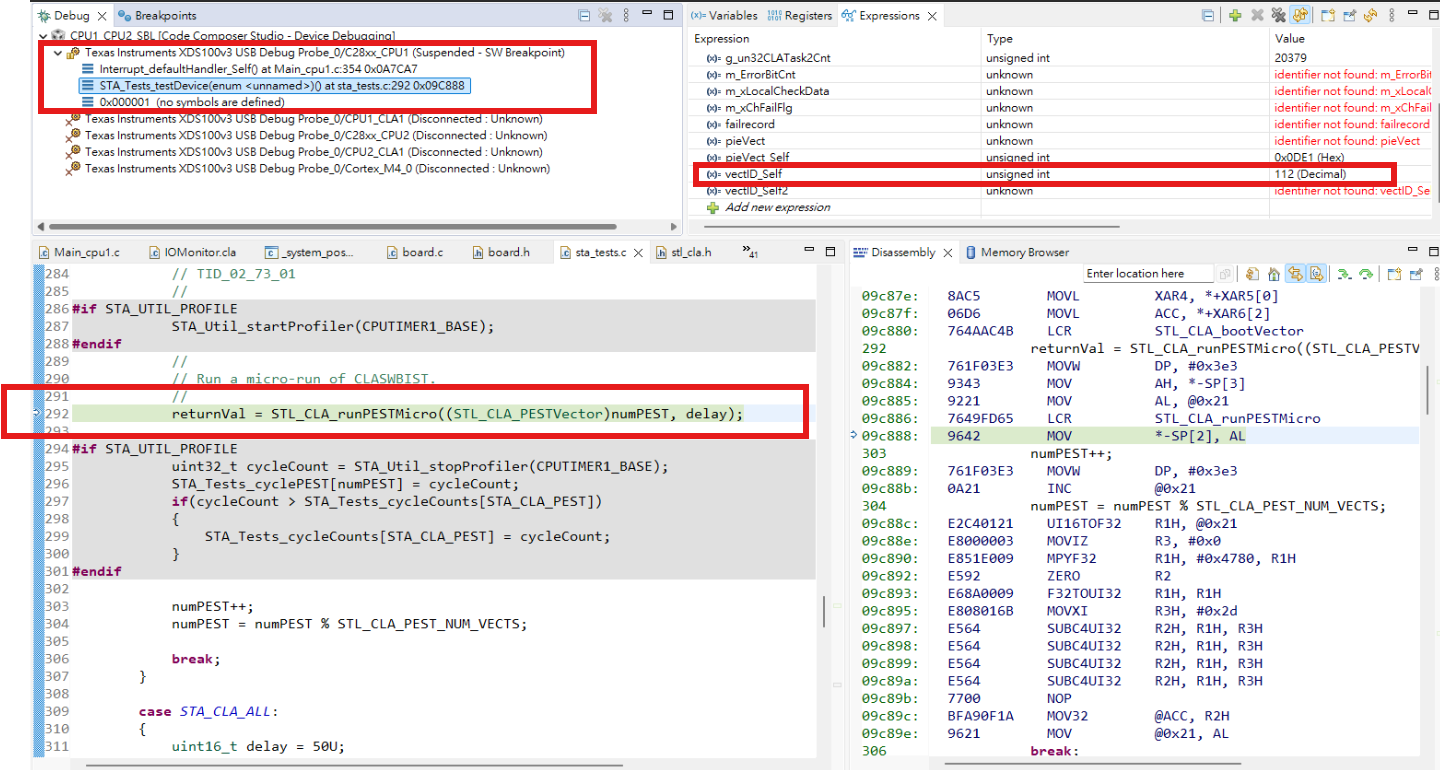Open the IOMonitor.cla editor tab

pos(193,252)
